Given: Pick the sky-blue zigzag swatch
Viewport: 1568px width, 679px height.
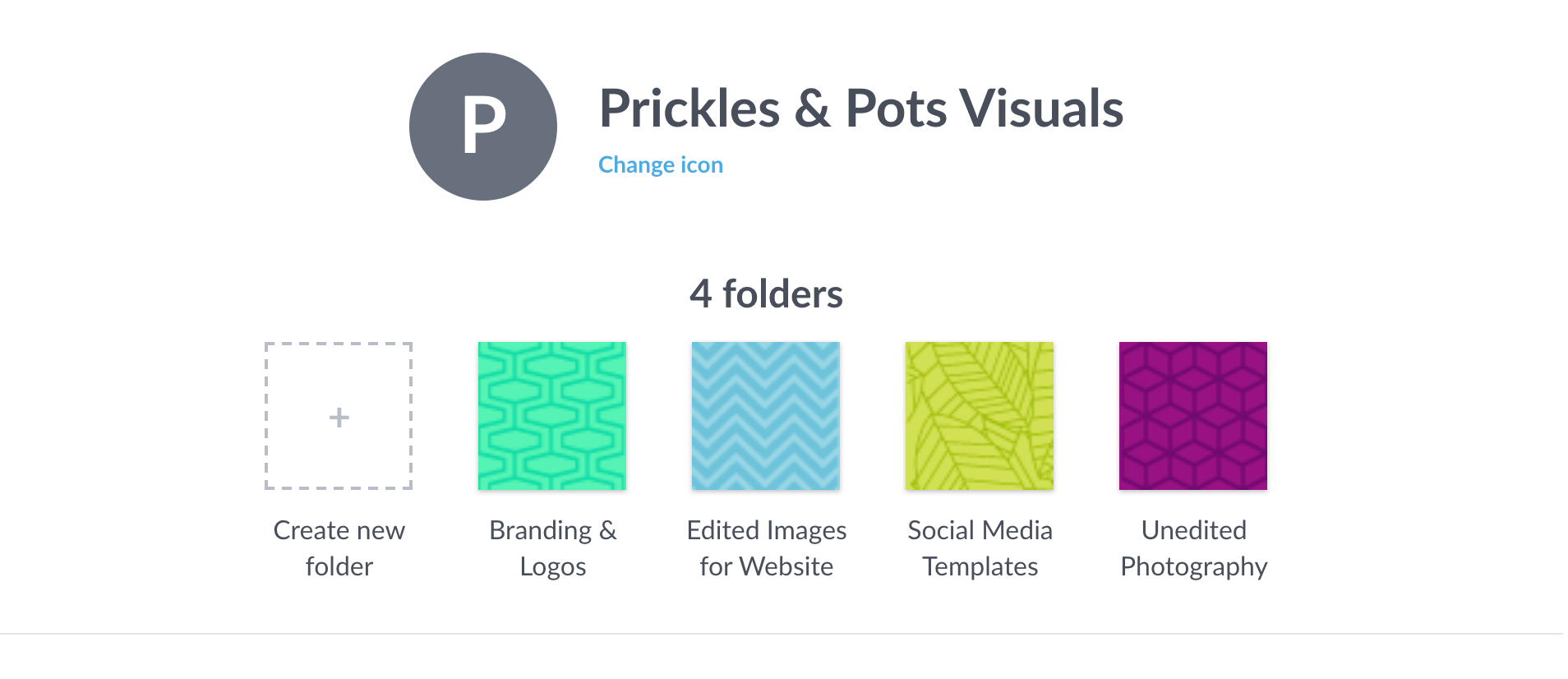Looking at the screenshot, I should tap(766, 416).
